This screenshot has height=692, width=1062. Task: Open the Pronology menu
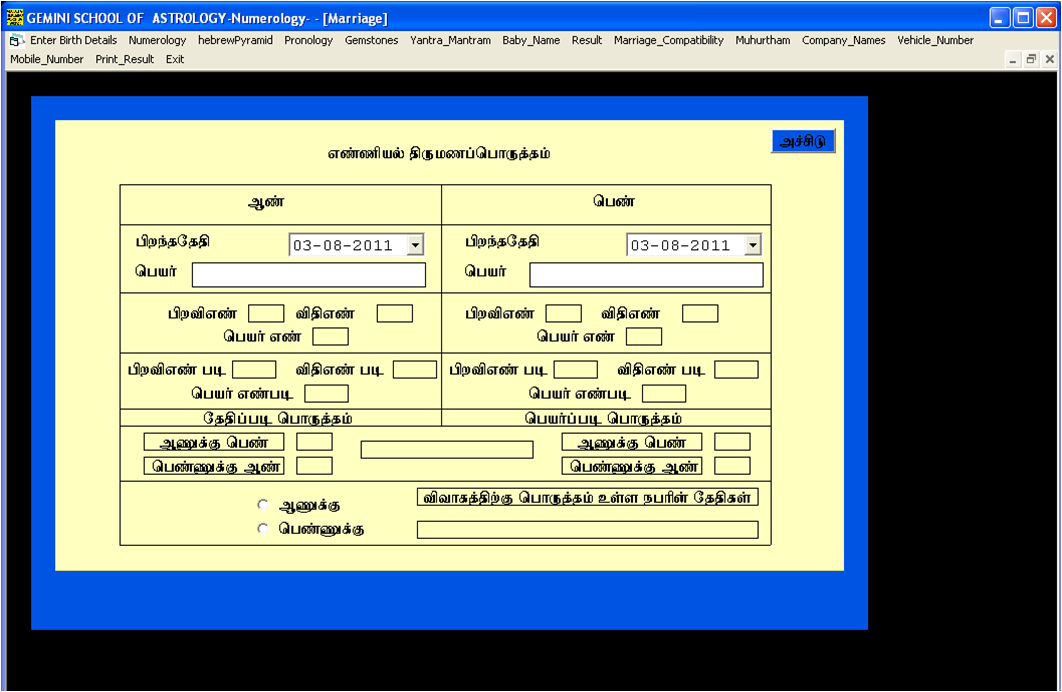point(308,40)
